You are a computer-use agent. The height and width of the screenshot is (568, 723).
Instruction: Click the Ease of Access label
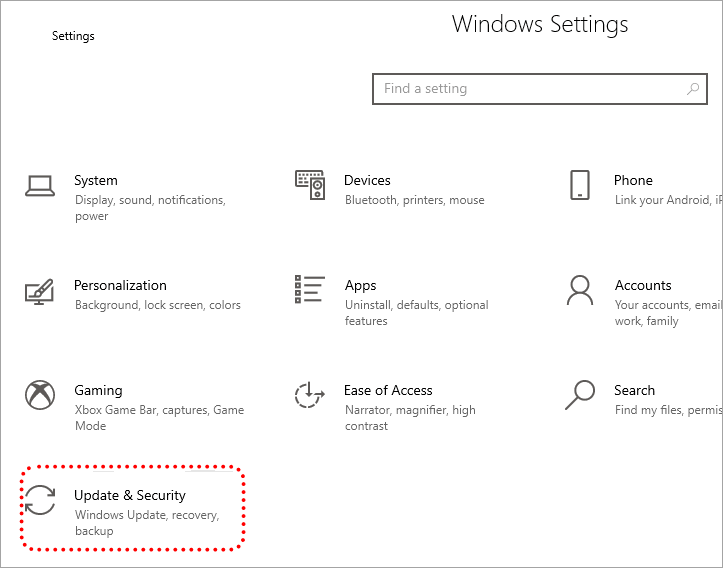(388, 391)
